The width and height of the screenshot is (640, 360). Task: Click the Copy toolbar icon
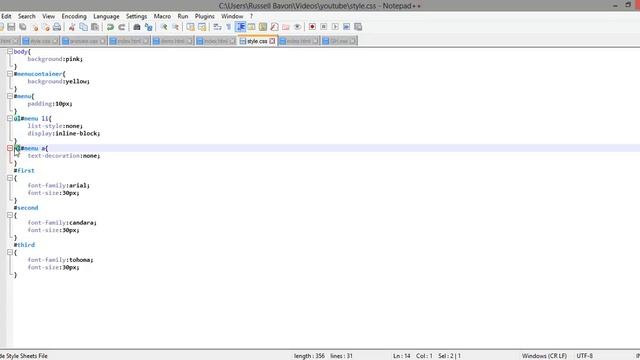(83, 27)
